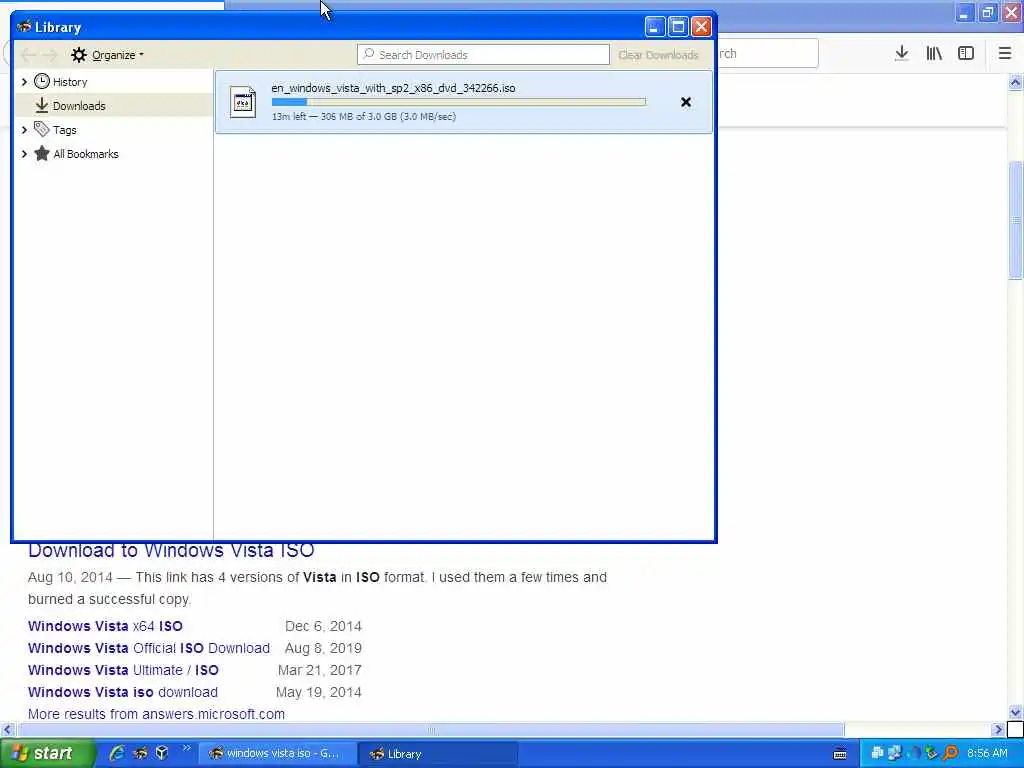This screenshot has width=1024, height=768.
Task: Click the Organize gear icon in Library
Action: coord(78,55)
